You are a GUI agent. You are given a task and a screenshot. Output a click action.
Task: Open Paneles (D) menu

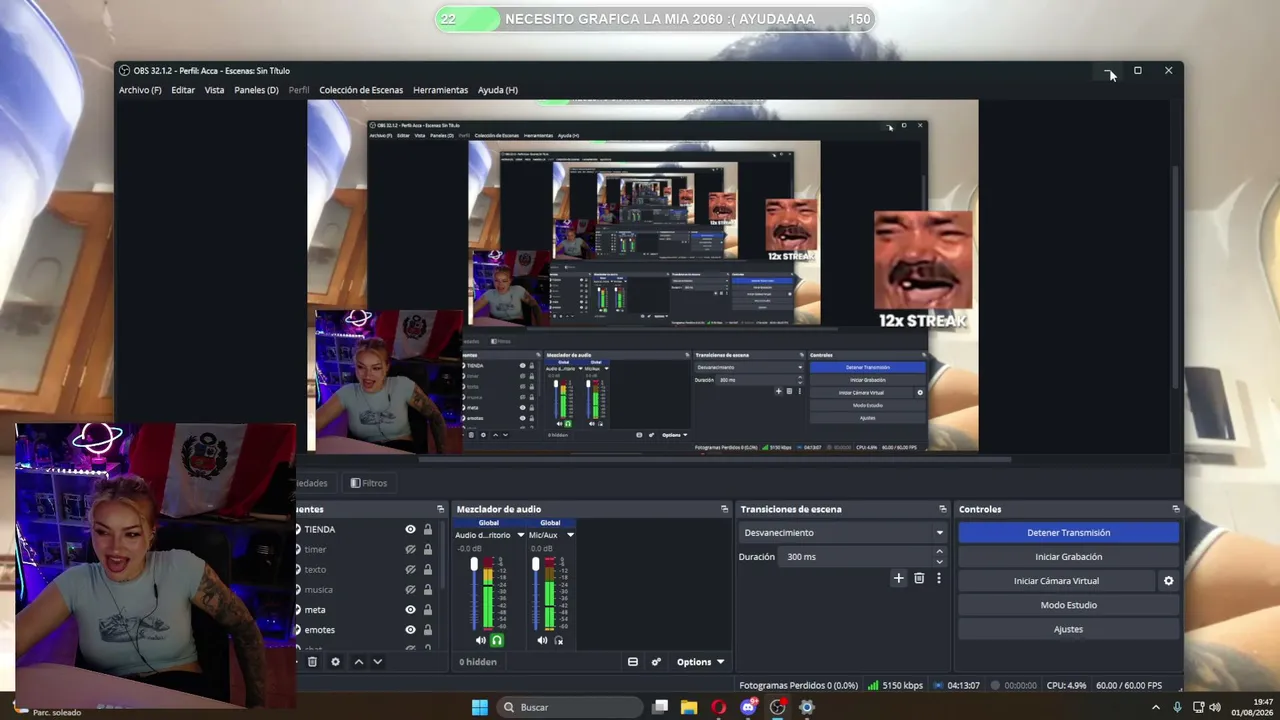pyautogui.click(x=256, y=90)
